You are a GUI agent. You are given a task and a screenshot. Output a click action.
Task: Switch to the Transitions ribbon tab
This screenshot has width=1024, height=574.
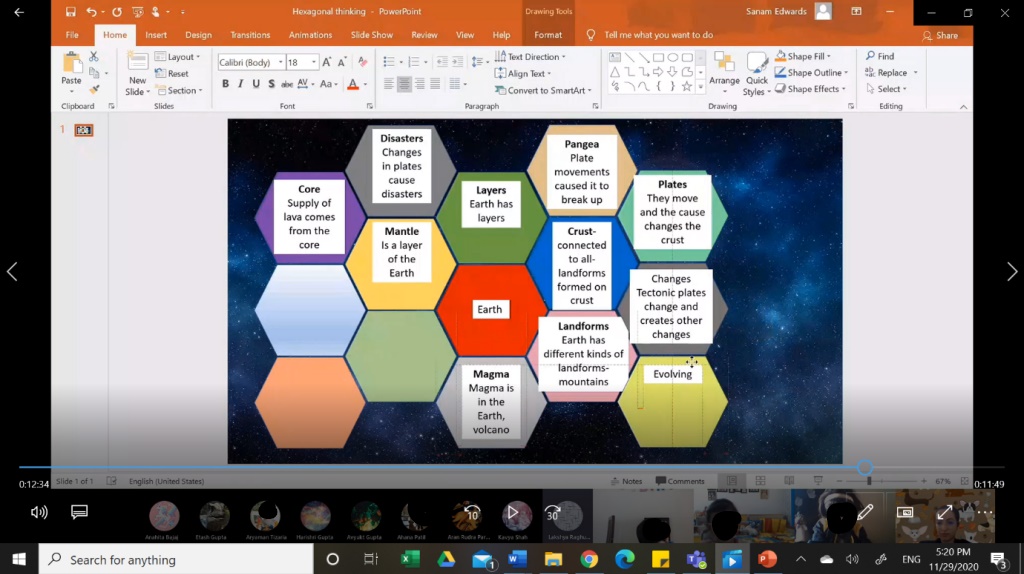click(250, 35)
